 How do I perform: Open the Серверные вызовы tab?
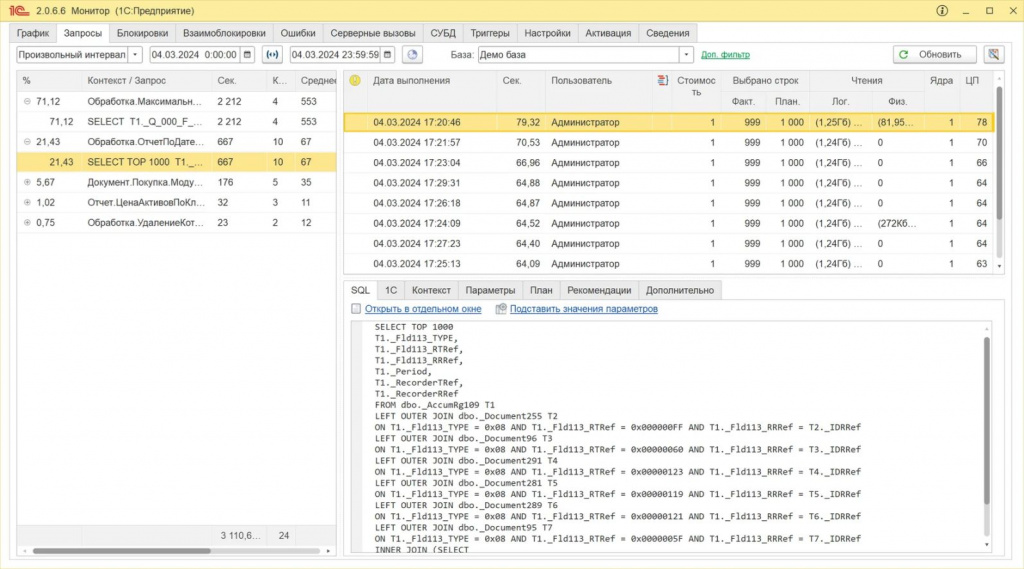(x=373, y=33)
